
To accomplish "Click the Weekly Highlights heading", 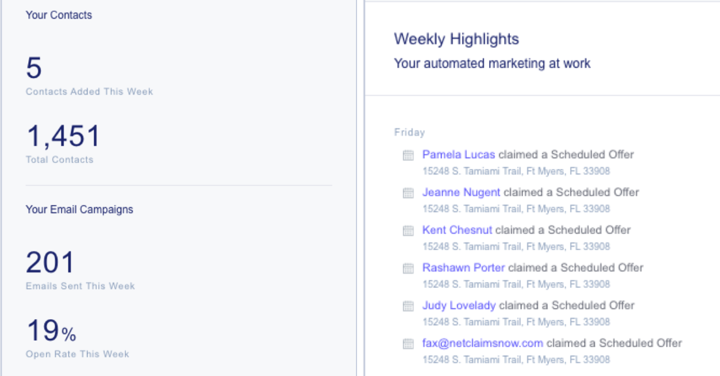I will click(456, 39).
